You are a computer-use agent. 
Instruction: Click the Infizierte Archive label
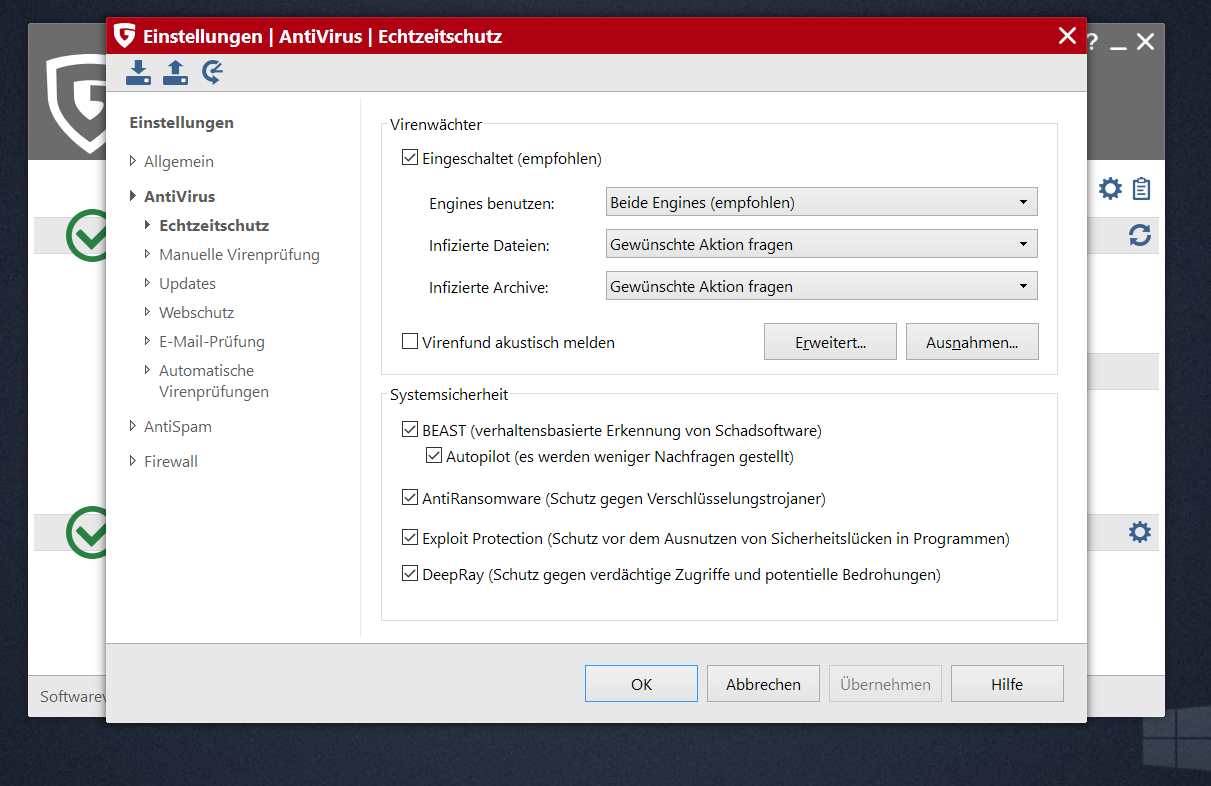(489, 287)
